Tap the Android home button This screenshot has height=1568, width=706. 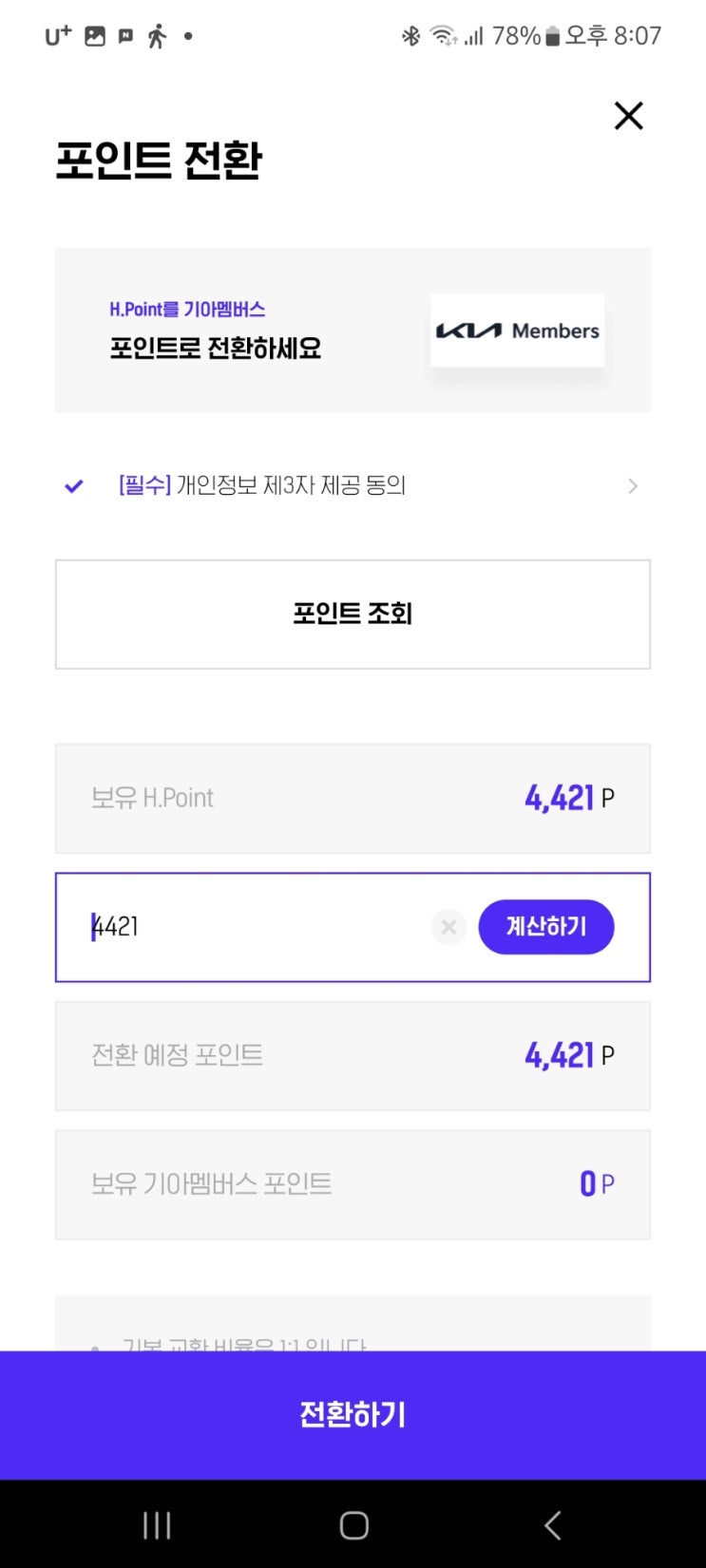[x=353, y=1525]
